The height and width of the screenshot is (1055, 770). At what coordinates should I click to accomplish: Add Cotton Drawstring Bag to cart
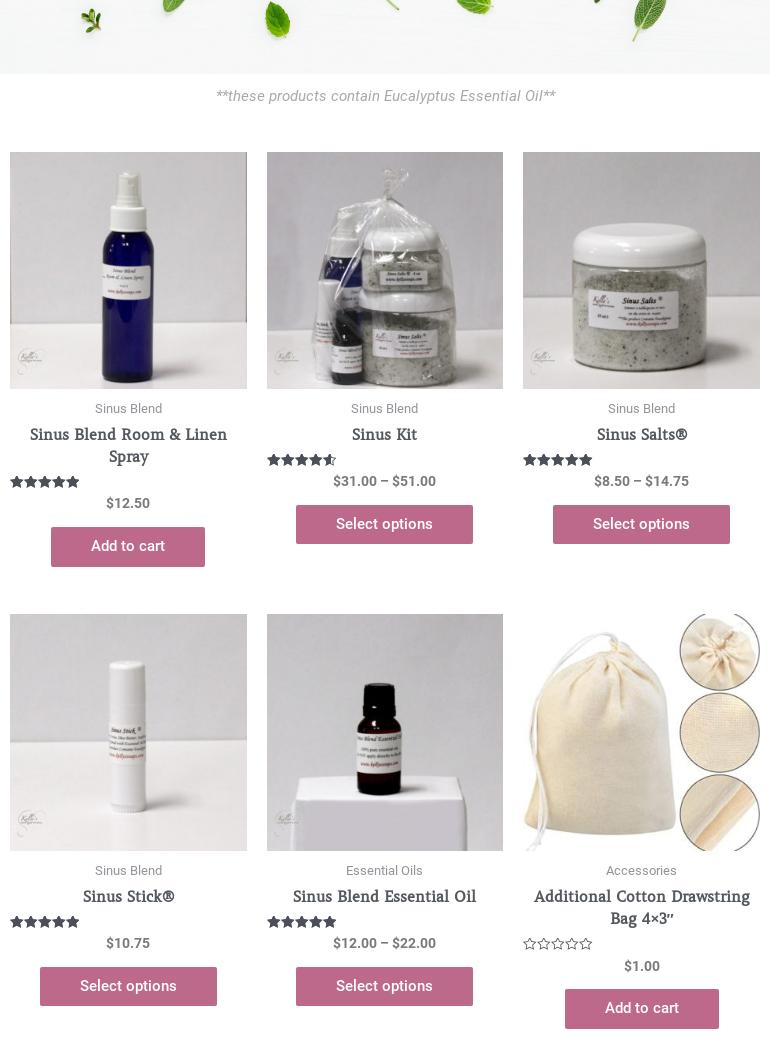641,1009
